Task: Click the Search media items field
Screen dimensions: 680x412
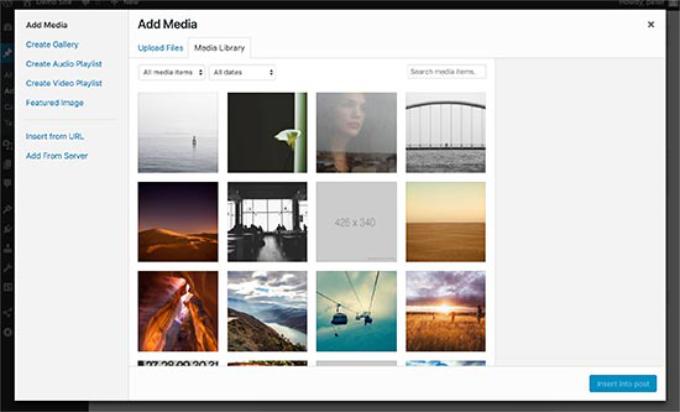Action: coord(446,71)
